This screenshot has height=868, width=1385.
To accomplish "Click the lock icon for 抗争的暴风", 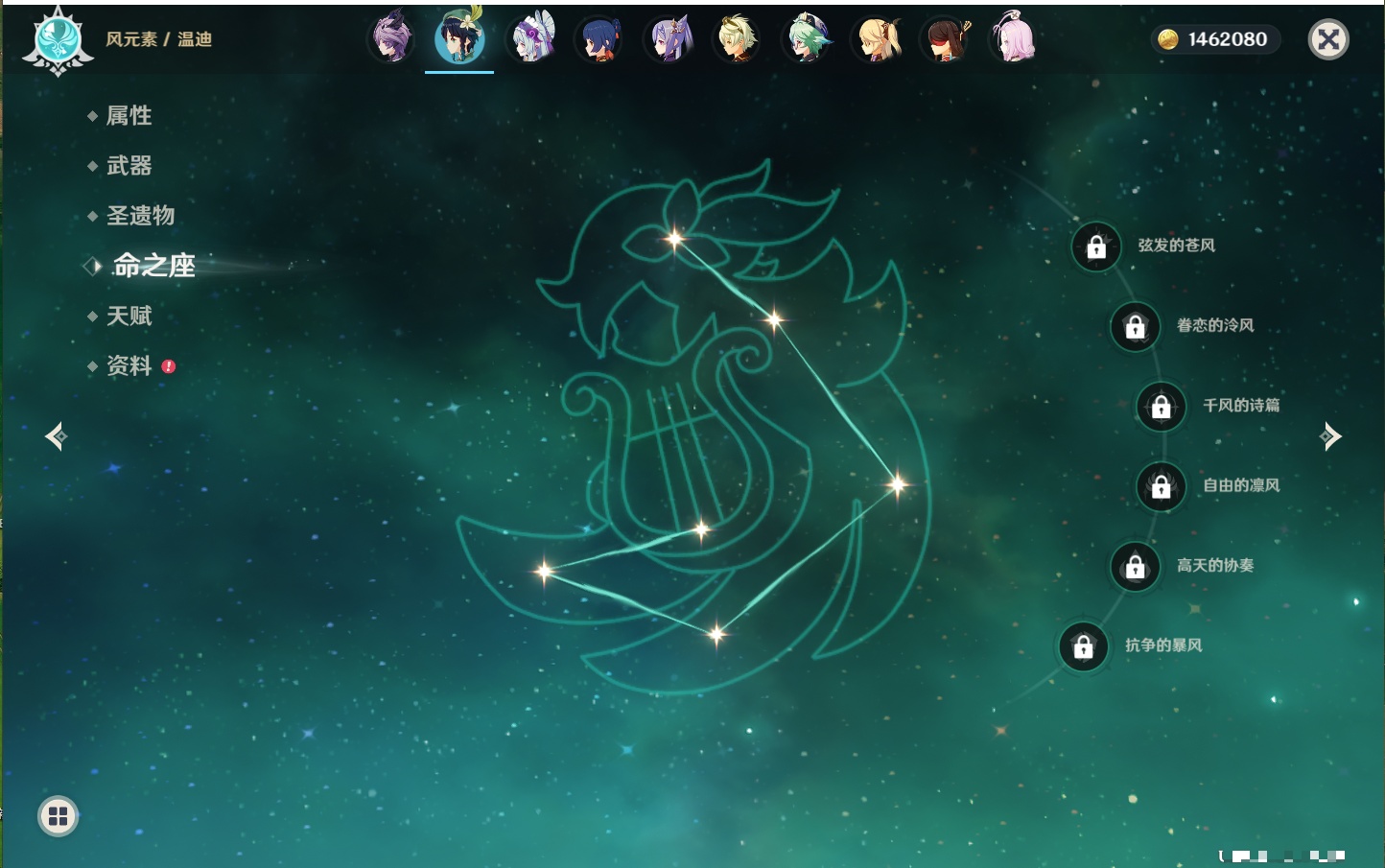I will pos(1083,646).
